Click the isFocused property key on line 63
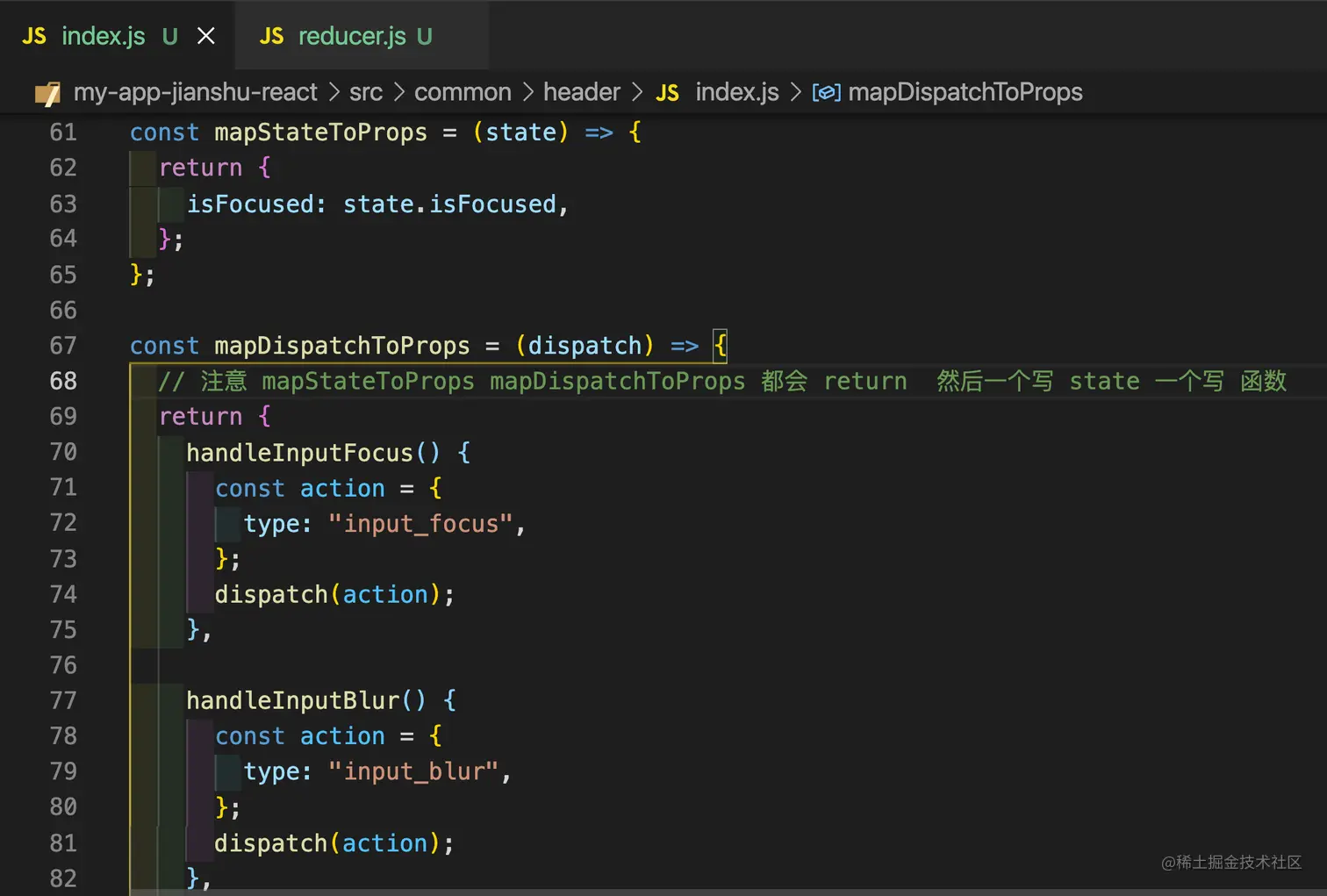 point(251,204)
